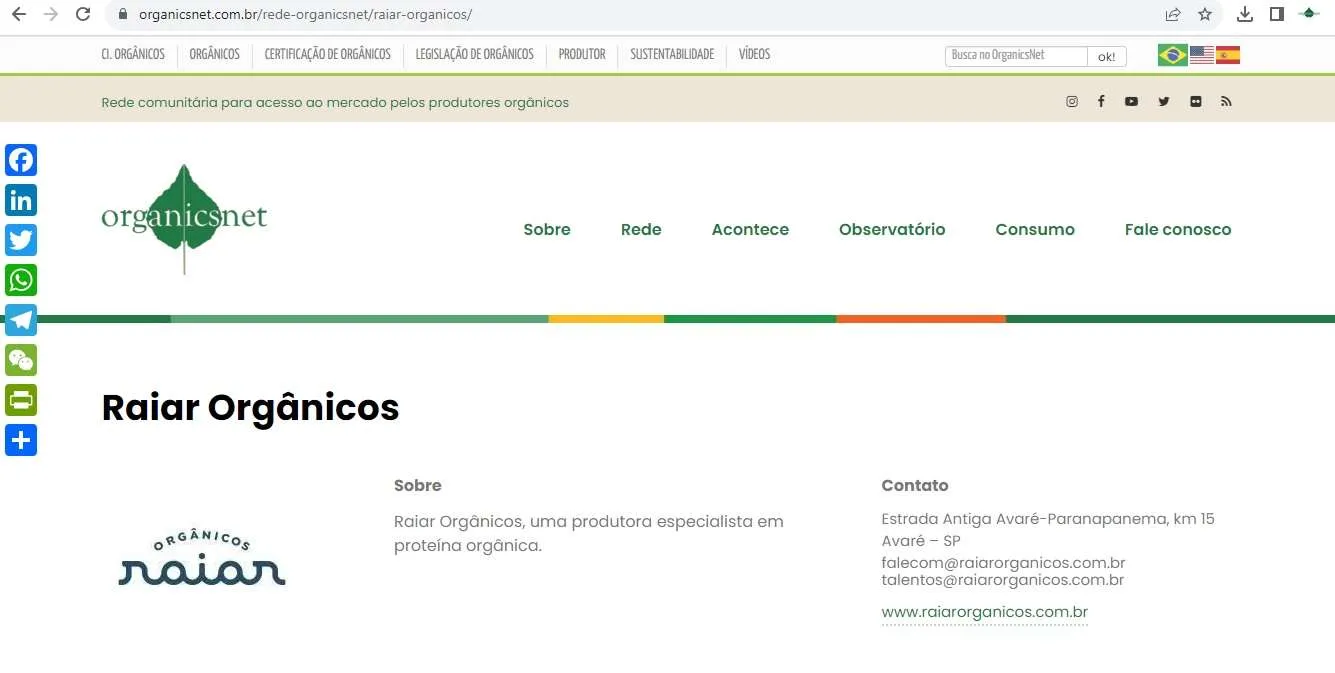Screen dimensions: 1335x673
Task: Open the Observatório menu item
Action: point(892,229)
